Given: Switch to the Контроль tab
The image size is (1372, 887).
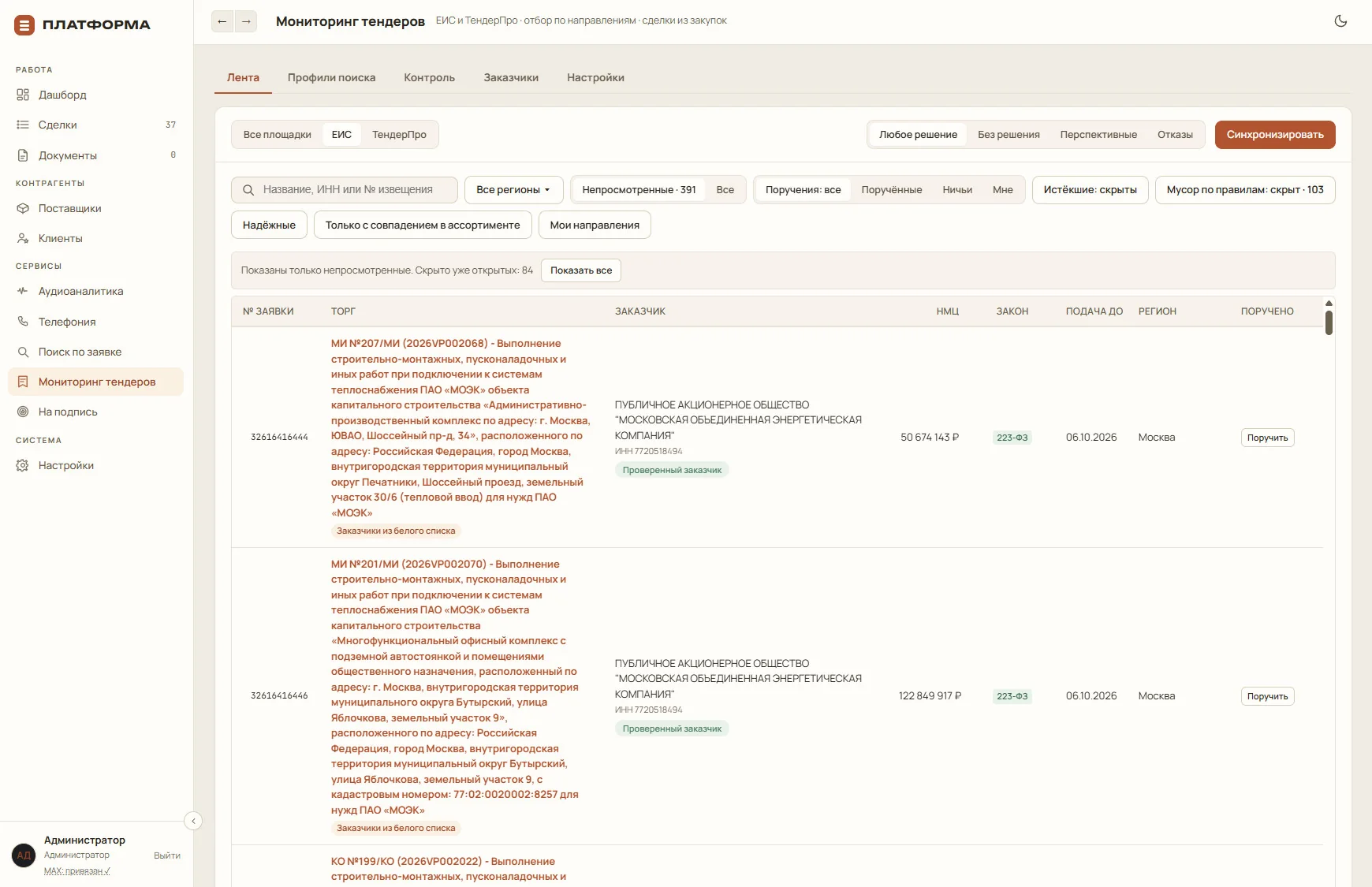Looking at the screenshot, I should pos(429,78).
